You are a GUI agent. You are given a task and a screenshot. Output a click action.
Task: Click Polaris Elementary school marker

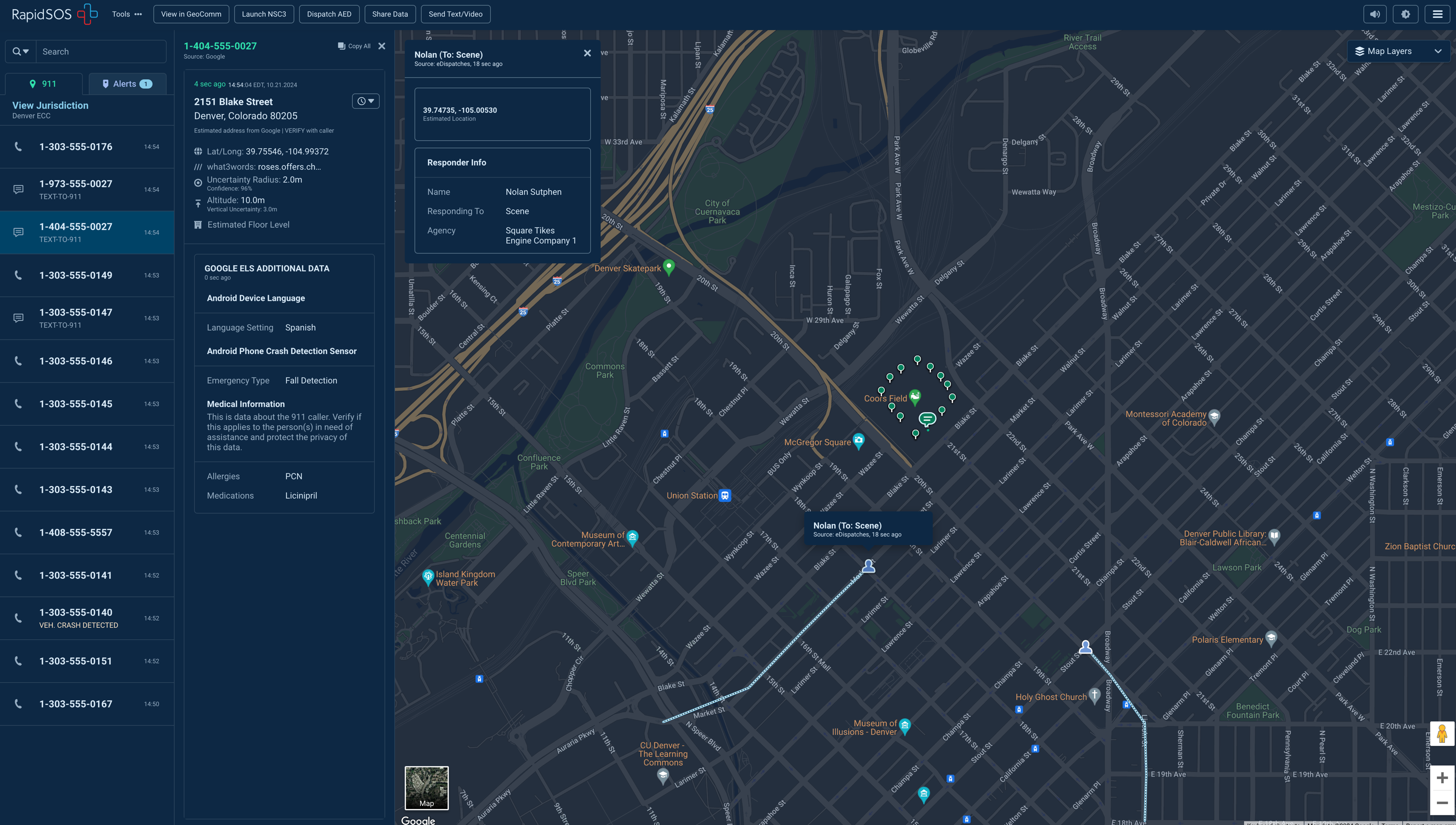pos(1271,639)
